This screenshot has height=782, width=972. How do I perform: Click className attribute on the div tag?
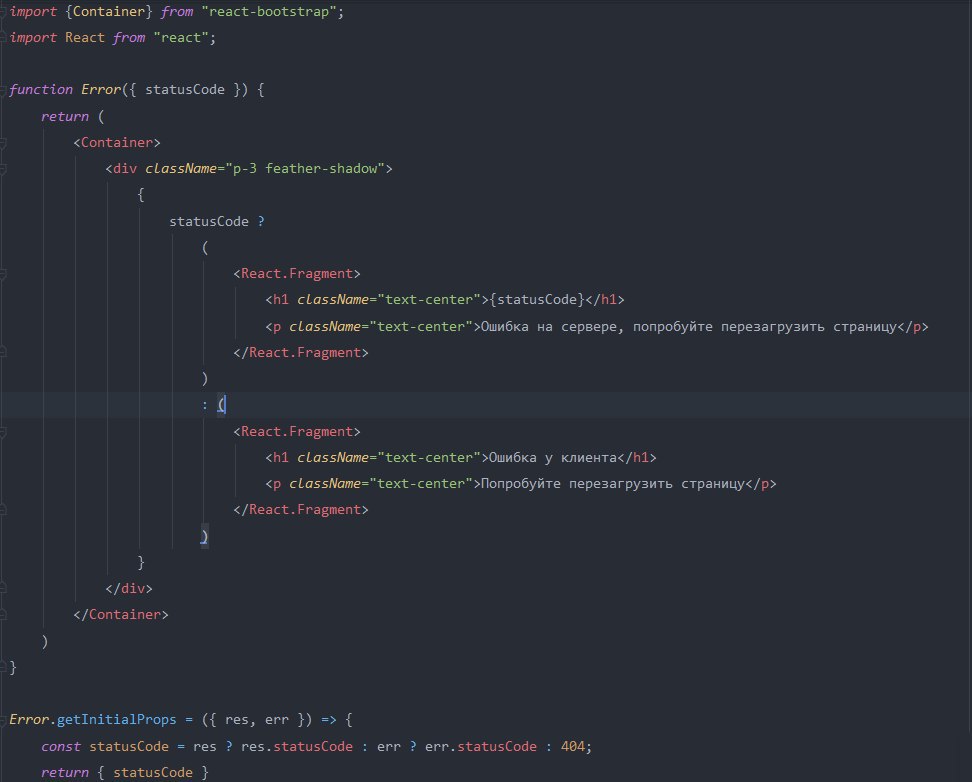point(181,169)
